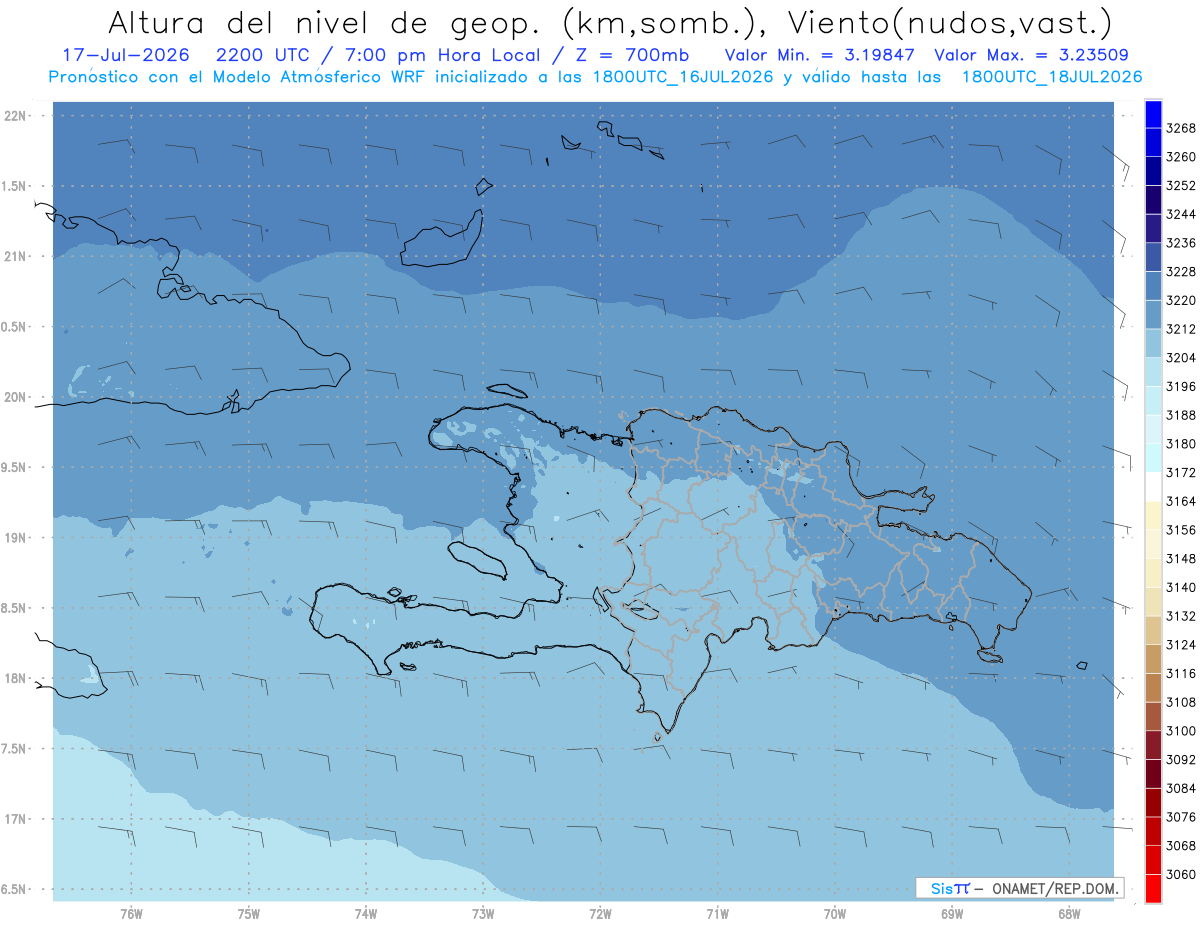Click the "Valor Min. = 3.19847" text

[819, 55]
